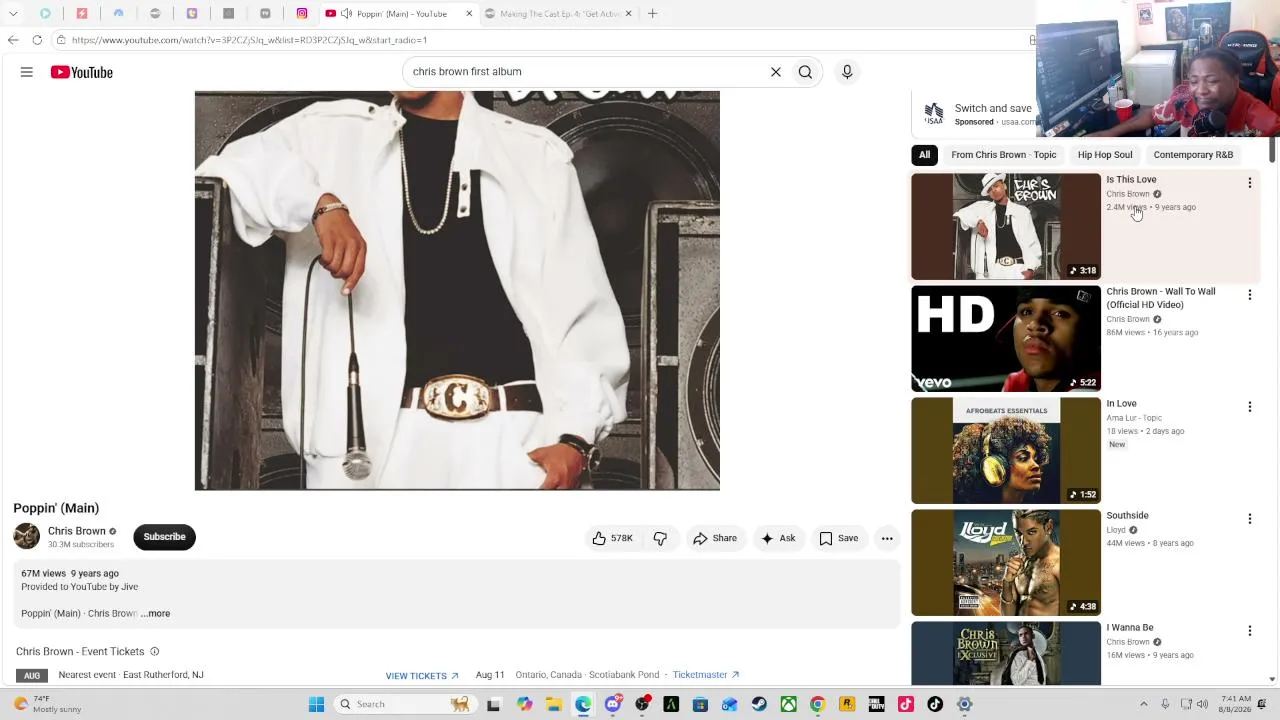Viewport: 1280px width, 720px height.
Task: Play the Wall To Wall HD thumbnail
Action: 1006,339
